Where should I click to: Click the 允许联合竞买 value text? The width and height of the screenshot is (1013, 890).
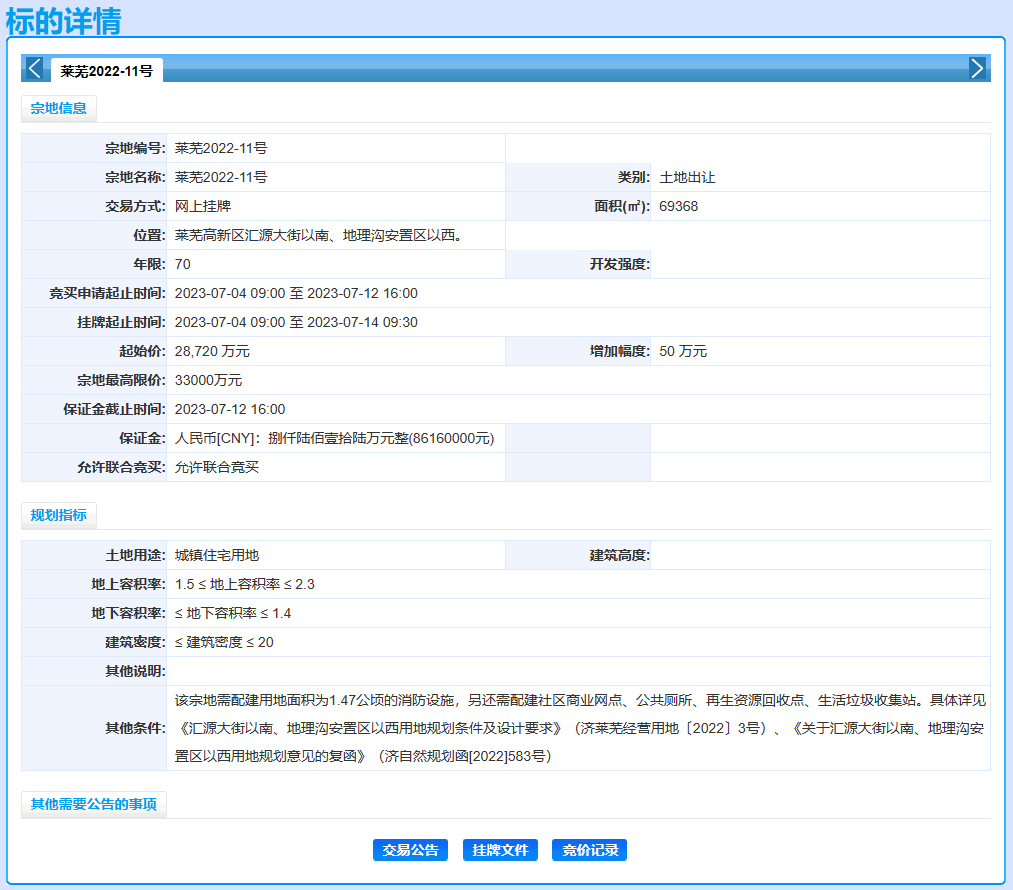pos(216,468)
